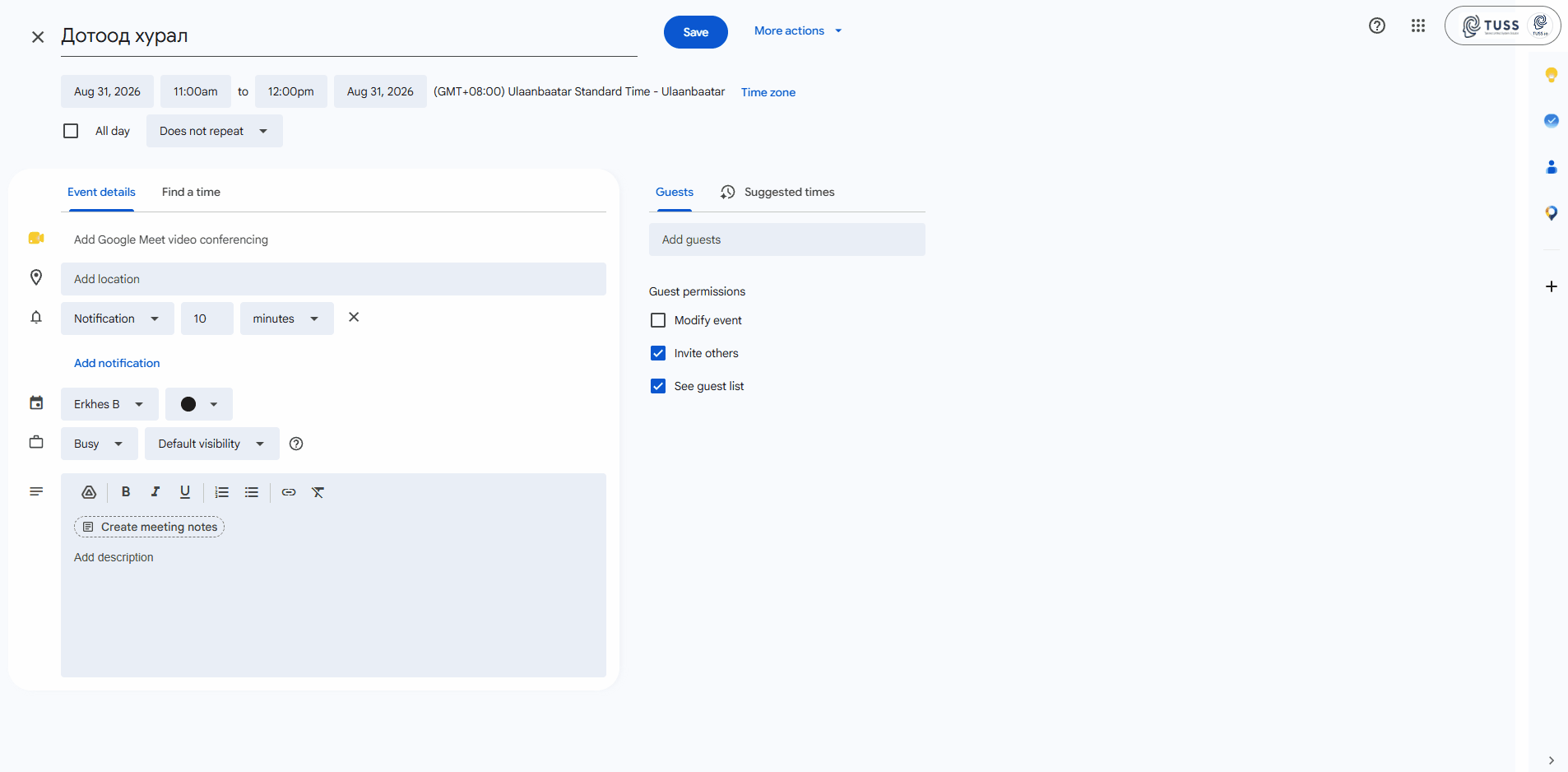Toggle italic text in description toolbar

(155, 492)
